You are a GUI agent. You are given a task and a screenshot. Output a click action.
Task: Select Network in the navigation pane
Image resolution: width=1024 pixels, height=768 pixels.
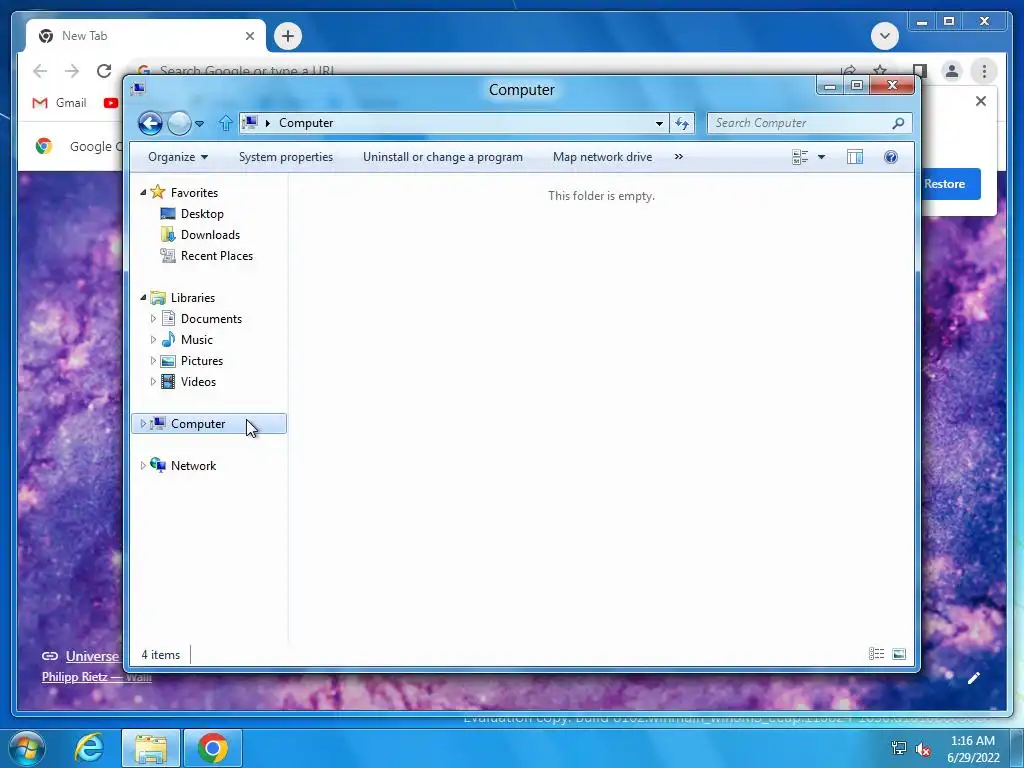click(x=193, y=466)
